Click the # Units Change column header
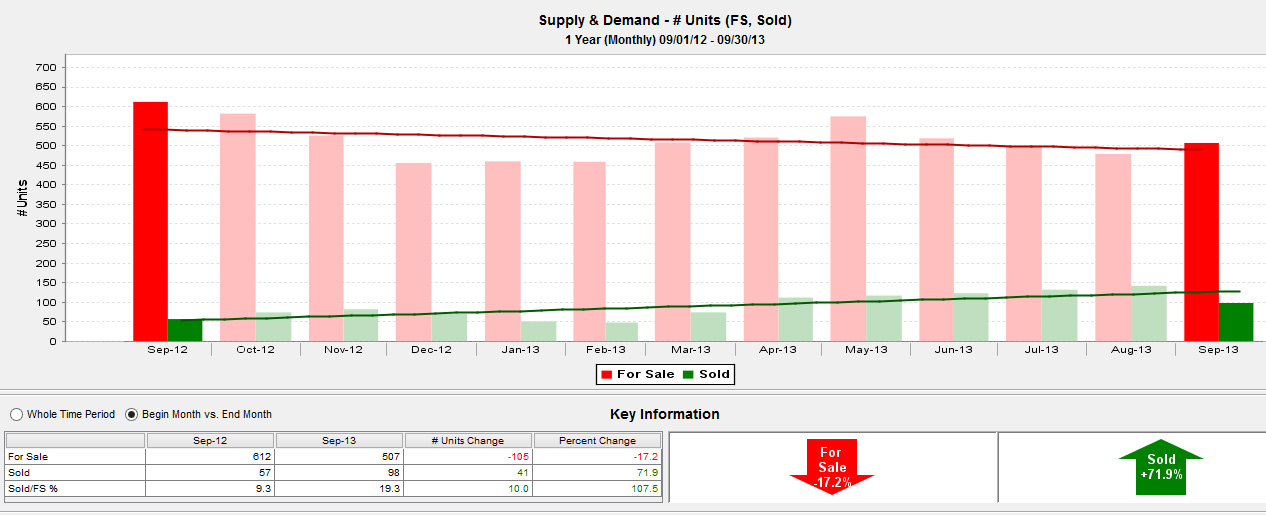 pos(469,440)
